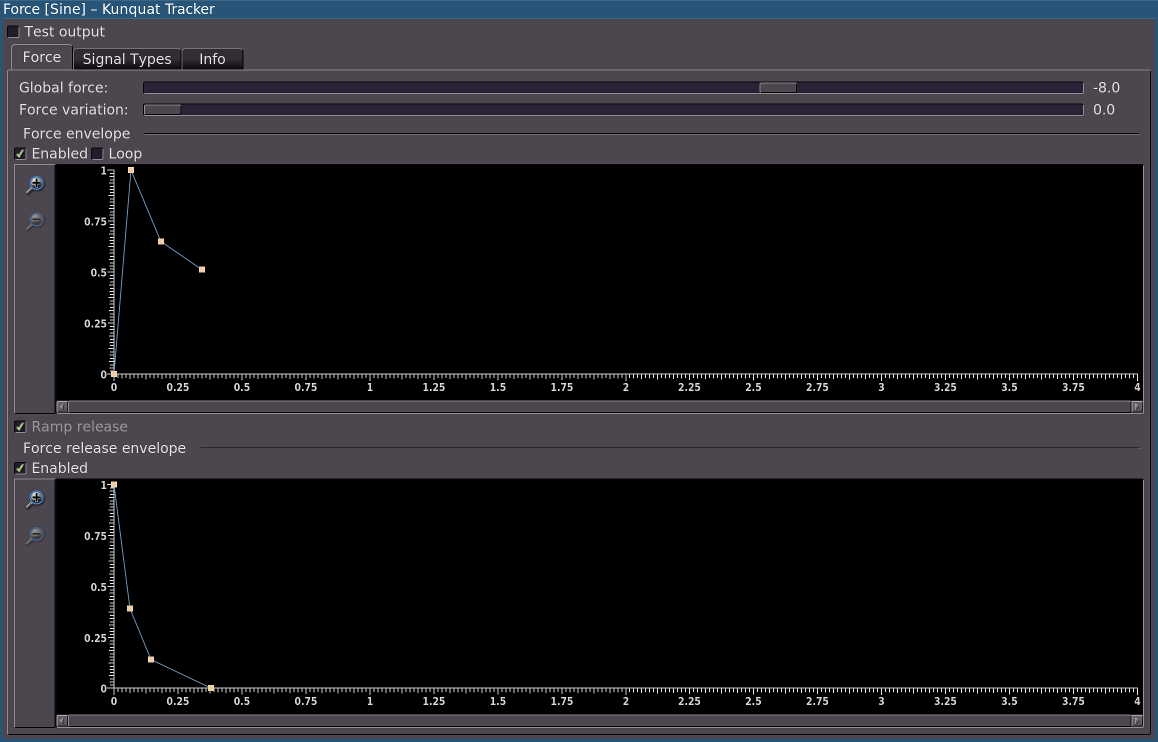Zoom in on the Force envelope graph
1158x742 pixels.
pos(35,185)
